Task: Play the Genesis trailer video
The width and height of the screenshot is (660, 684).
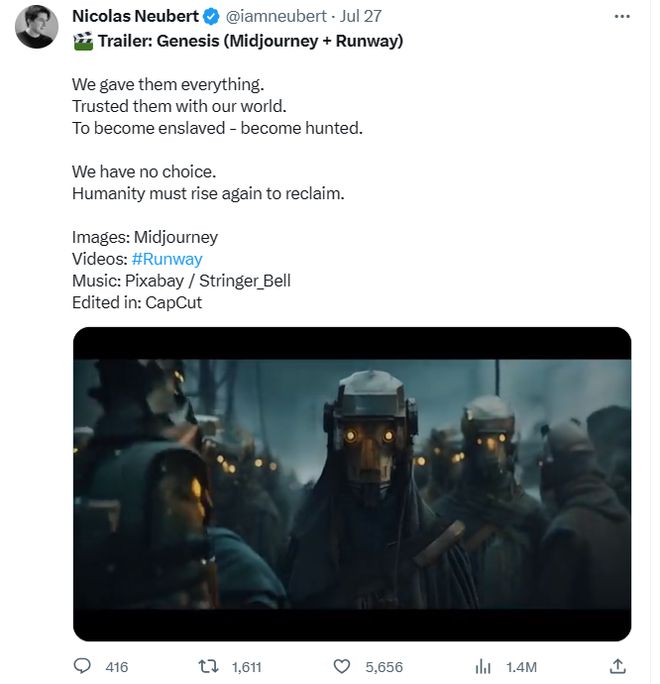Action: tap(352, 484)
